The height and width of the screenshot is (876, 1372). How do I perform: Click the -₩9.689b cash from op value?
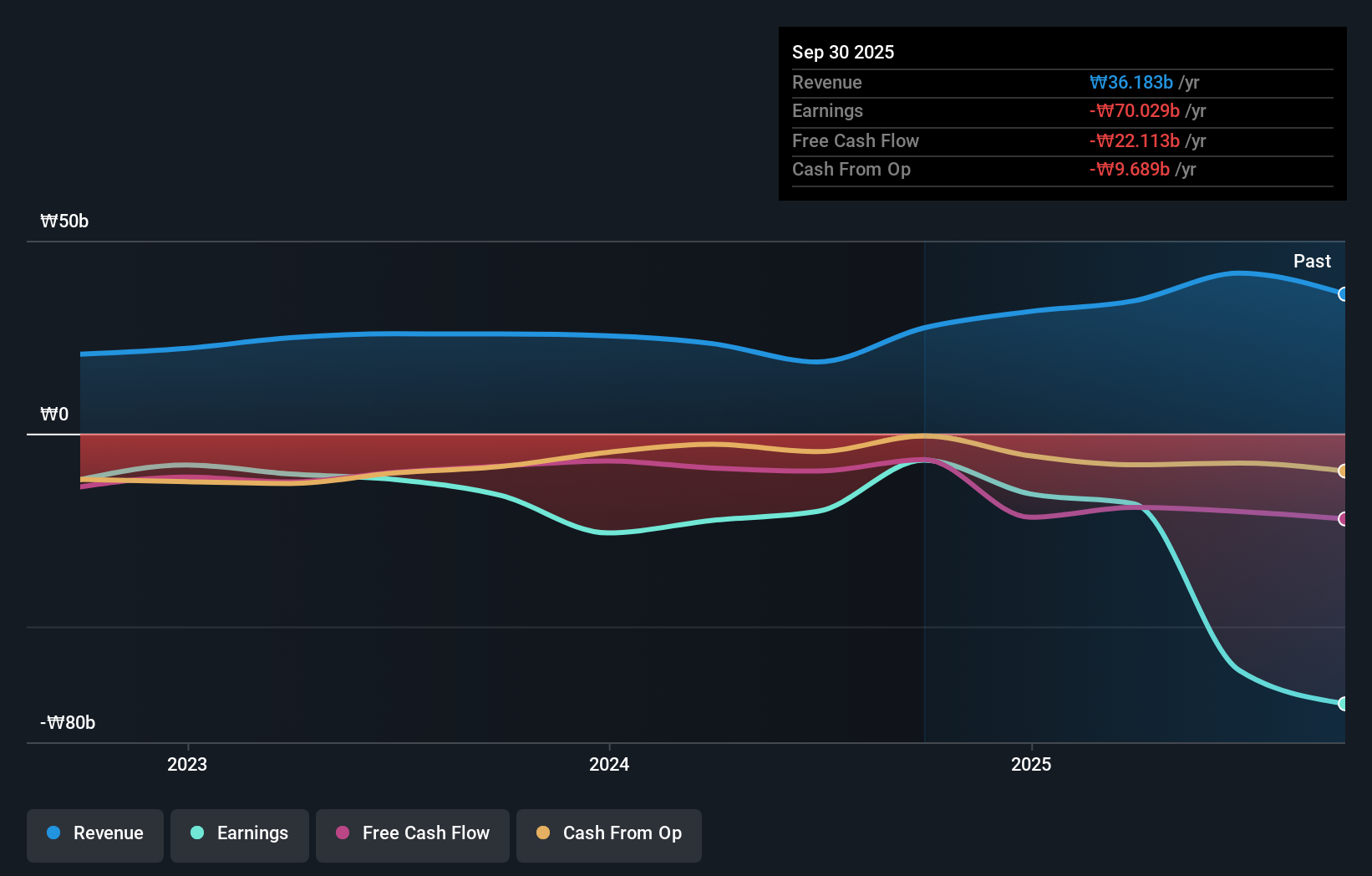[1130, 169]
